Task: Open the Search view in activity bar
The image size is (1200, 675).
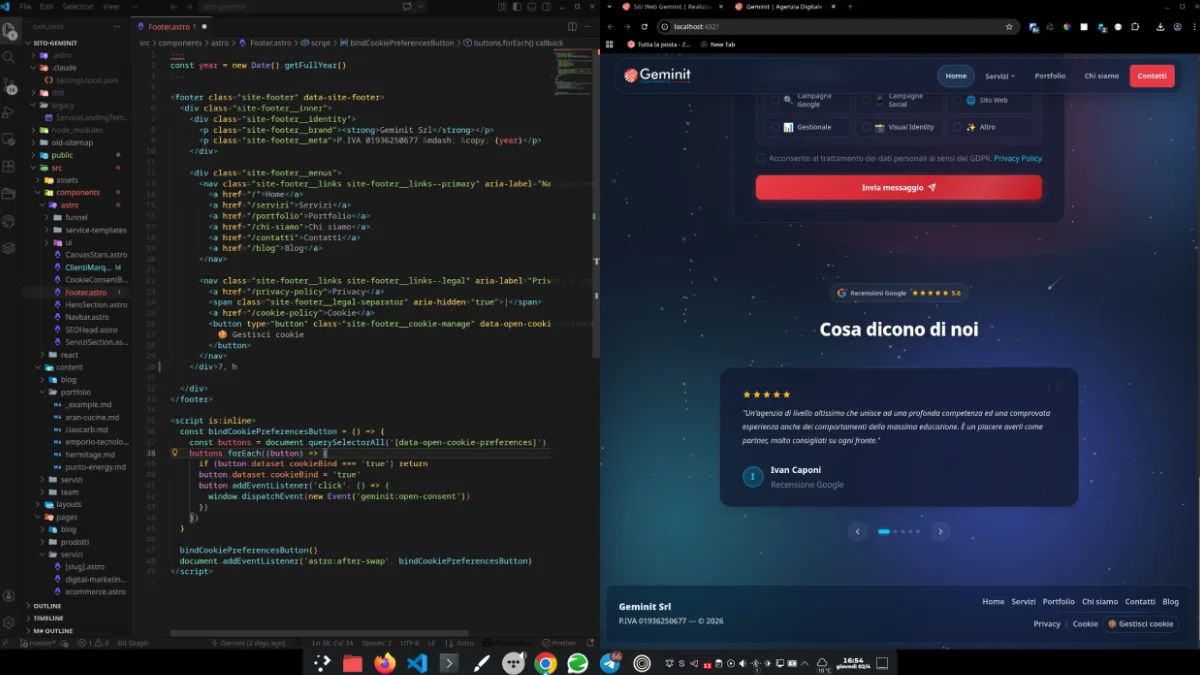Action: click(9, 57)
